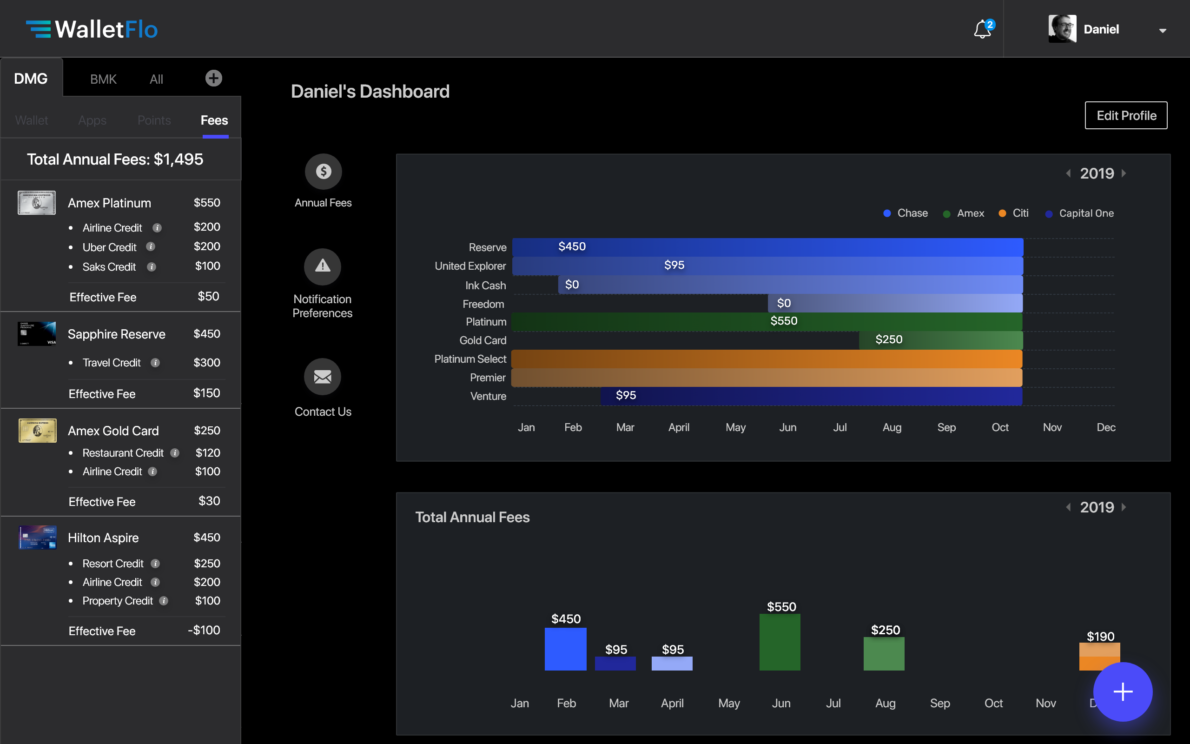
Task: Select the Ink Cash $0 timeline bar
Action: point(790,285)
